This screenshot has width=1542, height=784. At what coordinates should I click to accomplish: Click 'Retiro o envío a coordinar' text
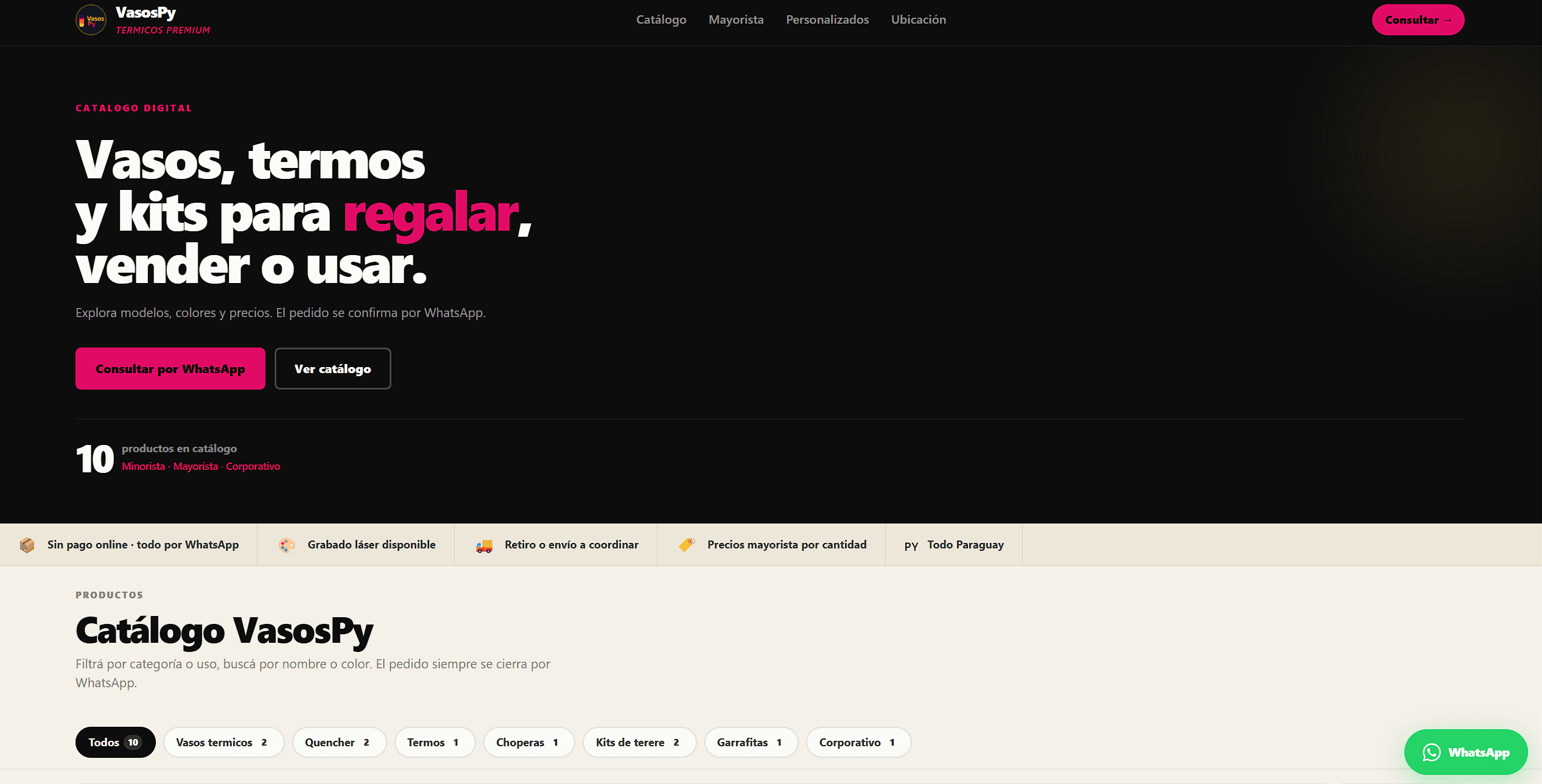[572, 545]
